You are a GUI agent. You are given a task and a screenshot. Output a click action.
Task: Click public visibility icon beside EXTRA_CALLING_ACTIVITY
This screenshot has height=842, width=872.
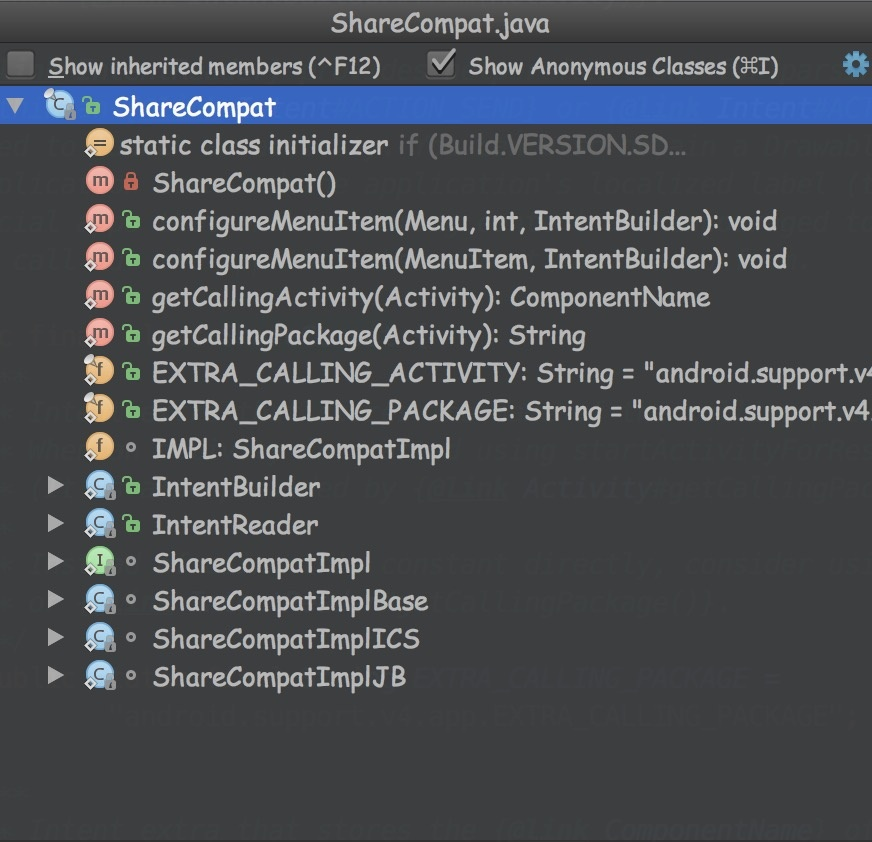(131, 372)
